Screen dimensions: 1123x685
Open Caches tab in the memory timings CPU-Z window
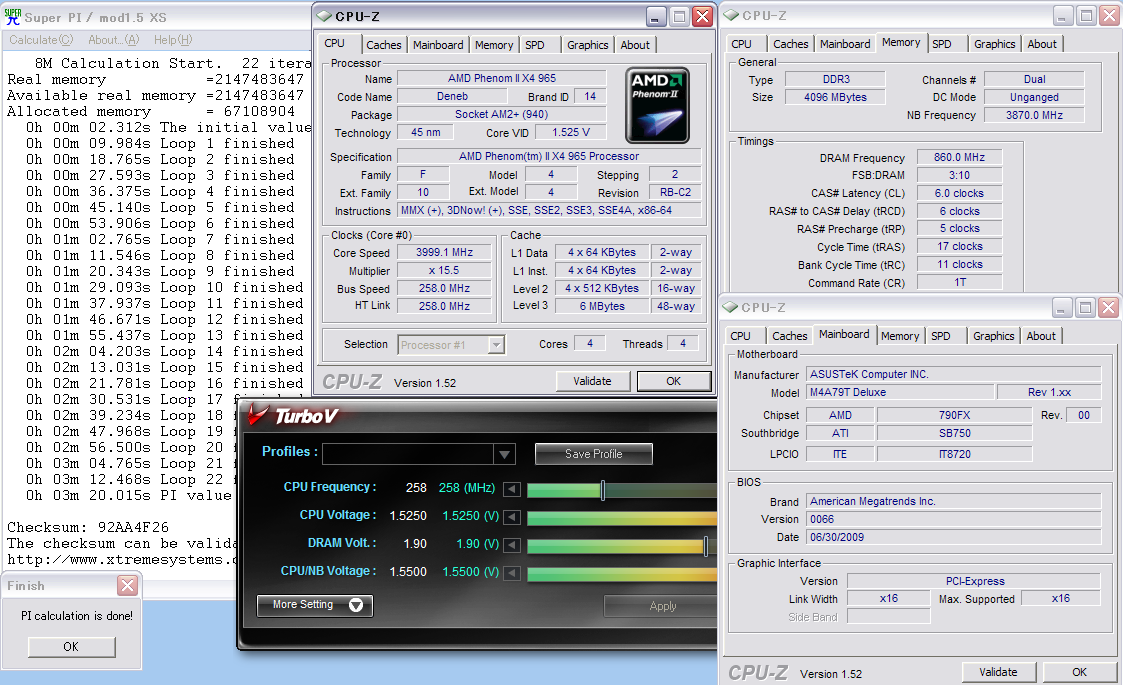click(x=791, y=44)
